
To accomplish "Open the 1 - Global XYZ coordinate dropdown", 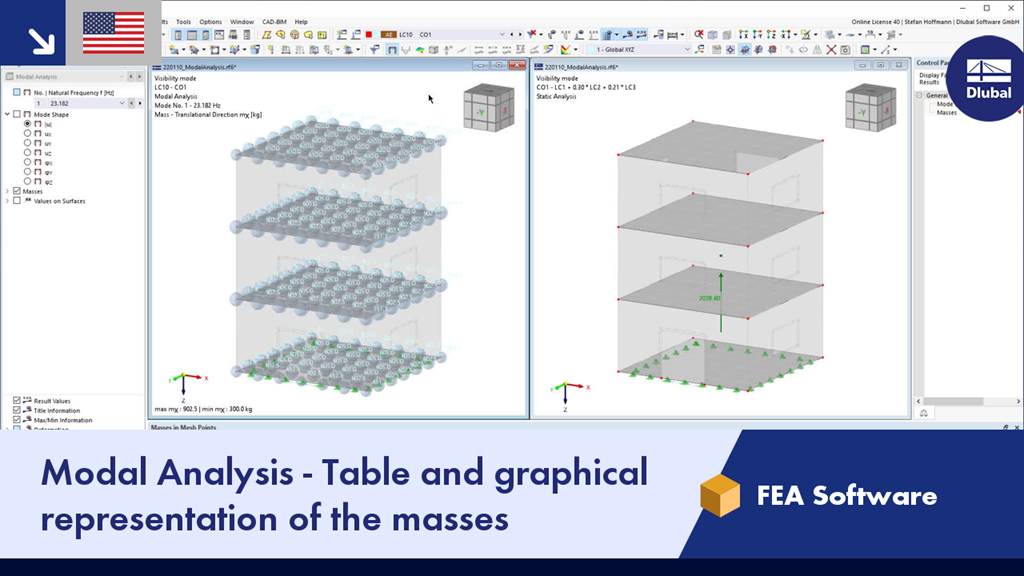I will pyautogui.click(x=686, y=50).
